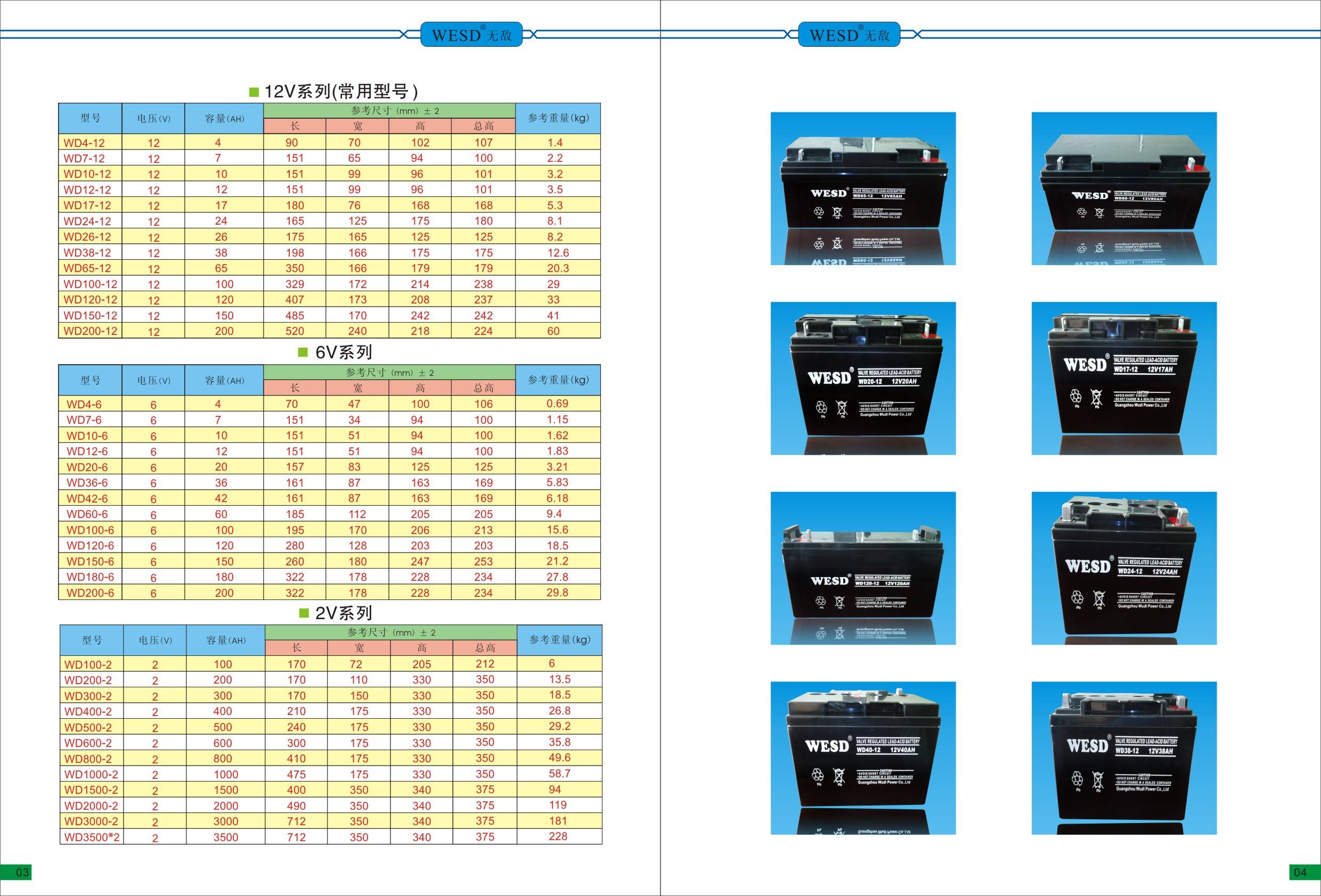Click the WD65-12 12V65AH battery photo

coord(863,188)
